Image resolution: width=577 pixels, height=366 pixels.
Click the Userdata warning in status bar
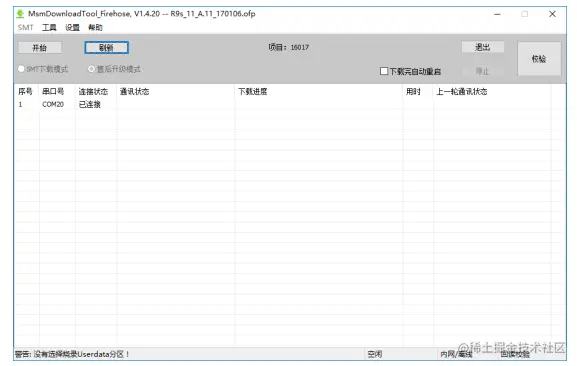72,354
